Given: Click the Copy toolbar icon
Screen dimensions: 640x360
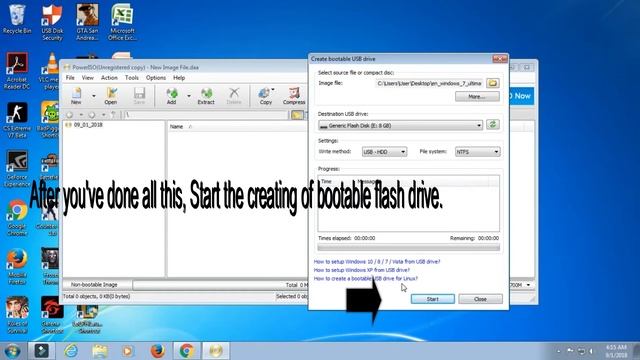Looking at the screenshot, I should coord(266,96).
